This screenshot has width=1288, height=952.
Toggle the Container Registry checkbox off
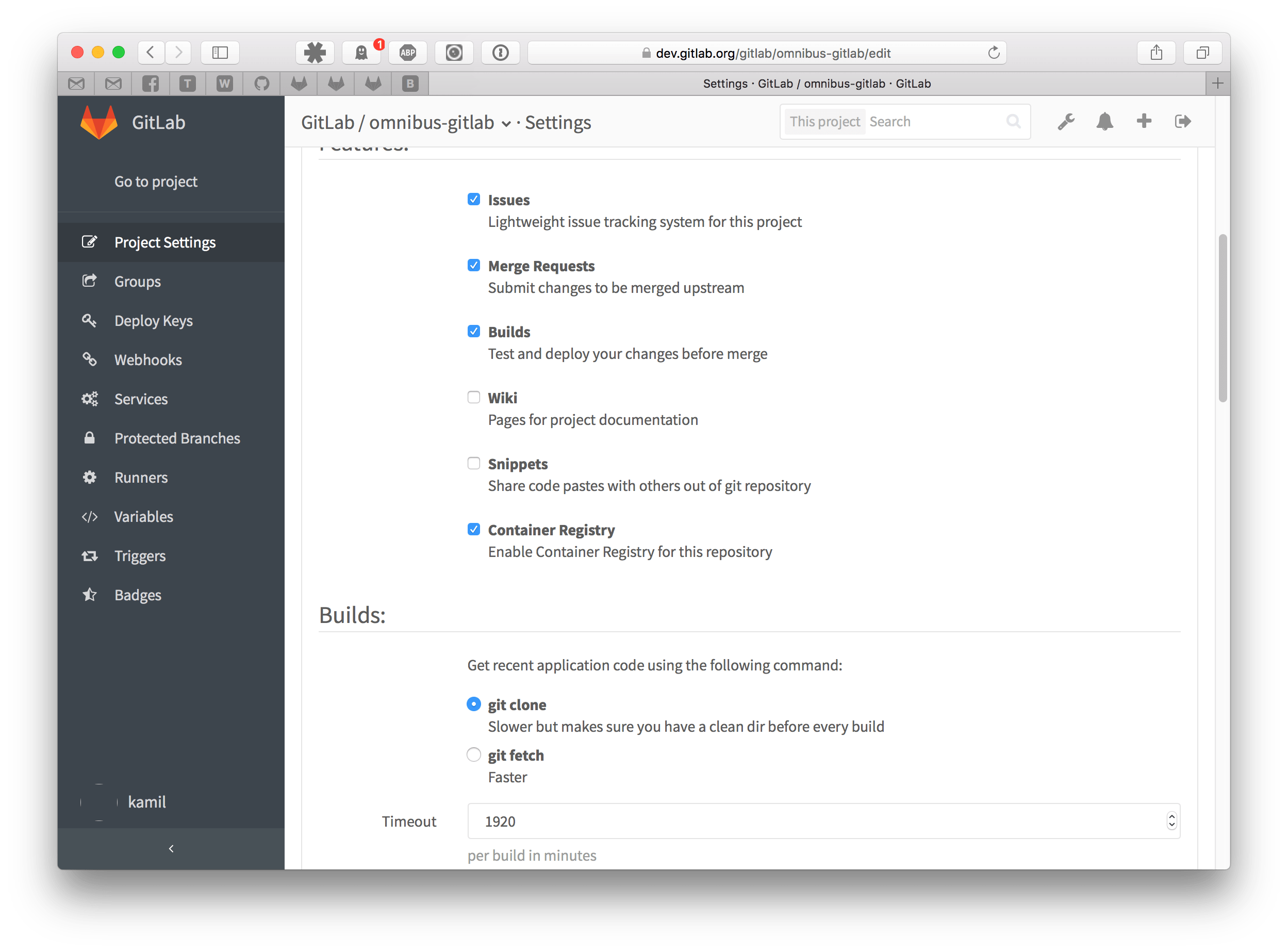pyautogui.click(x=473, y=530)
